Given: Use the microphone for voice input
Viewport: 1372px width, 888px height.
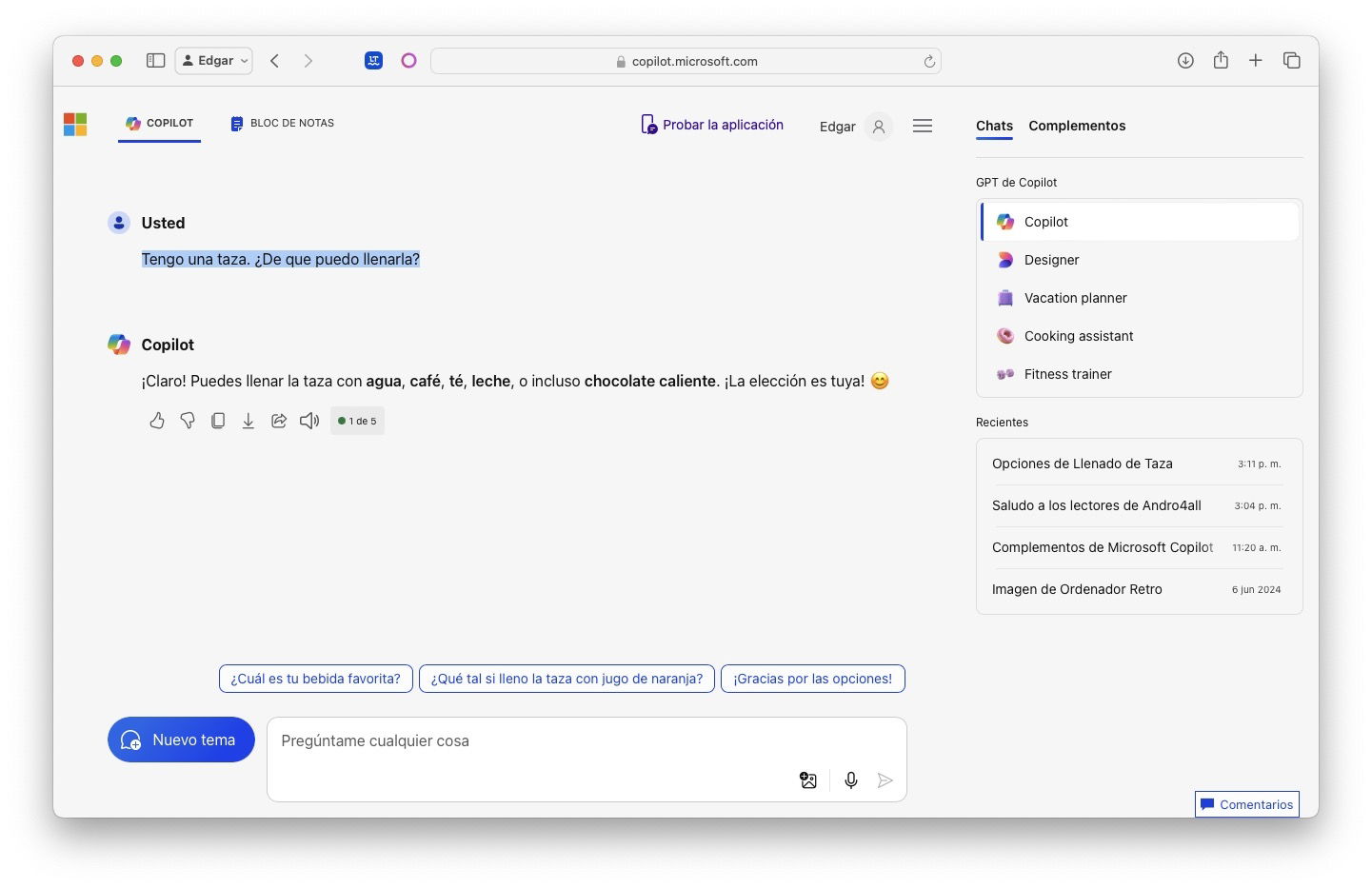Looking at the screenshot, I should [x=851, y=780].
